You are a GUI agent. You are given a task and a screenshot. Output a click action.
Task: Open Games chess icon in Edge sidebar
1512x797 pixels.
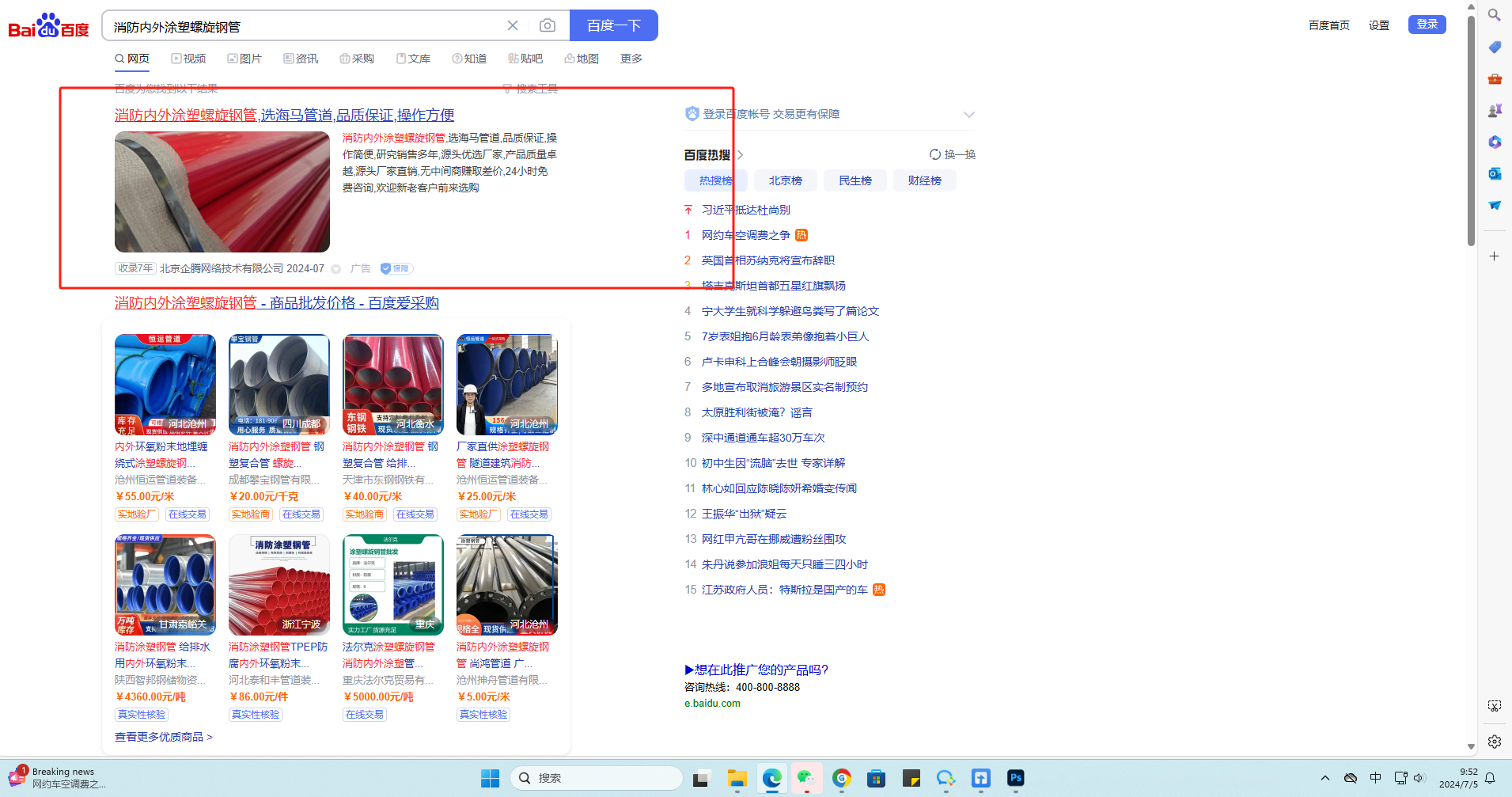tap(1494, 110)
